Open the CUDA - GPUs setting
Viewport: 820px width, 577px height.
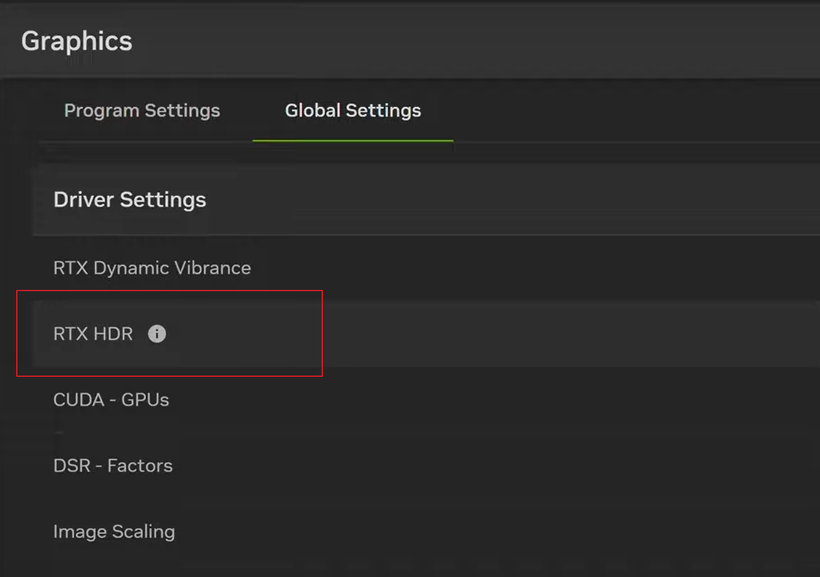pos(111,400)
